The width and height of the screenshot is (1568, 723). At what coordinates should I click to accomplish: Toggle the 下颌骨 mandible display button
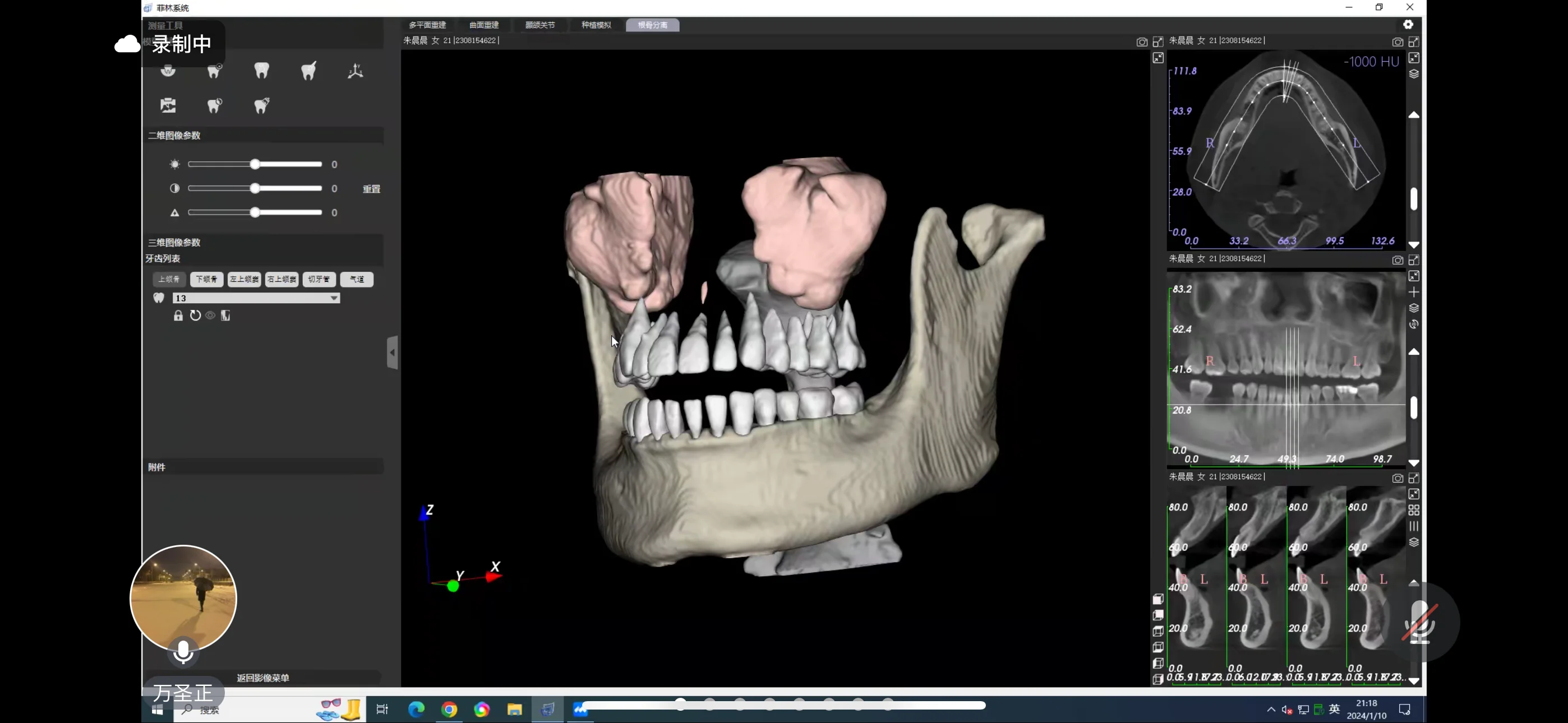pyautogui.click(x=206, y=279)
